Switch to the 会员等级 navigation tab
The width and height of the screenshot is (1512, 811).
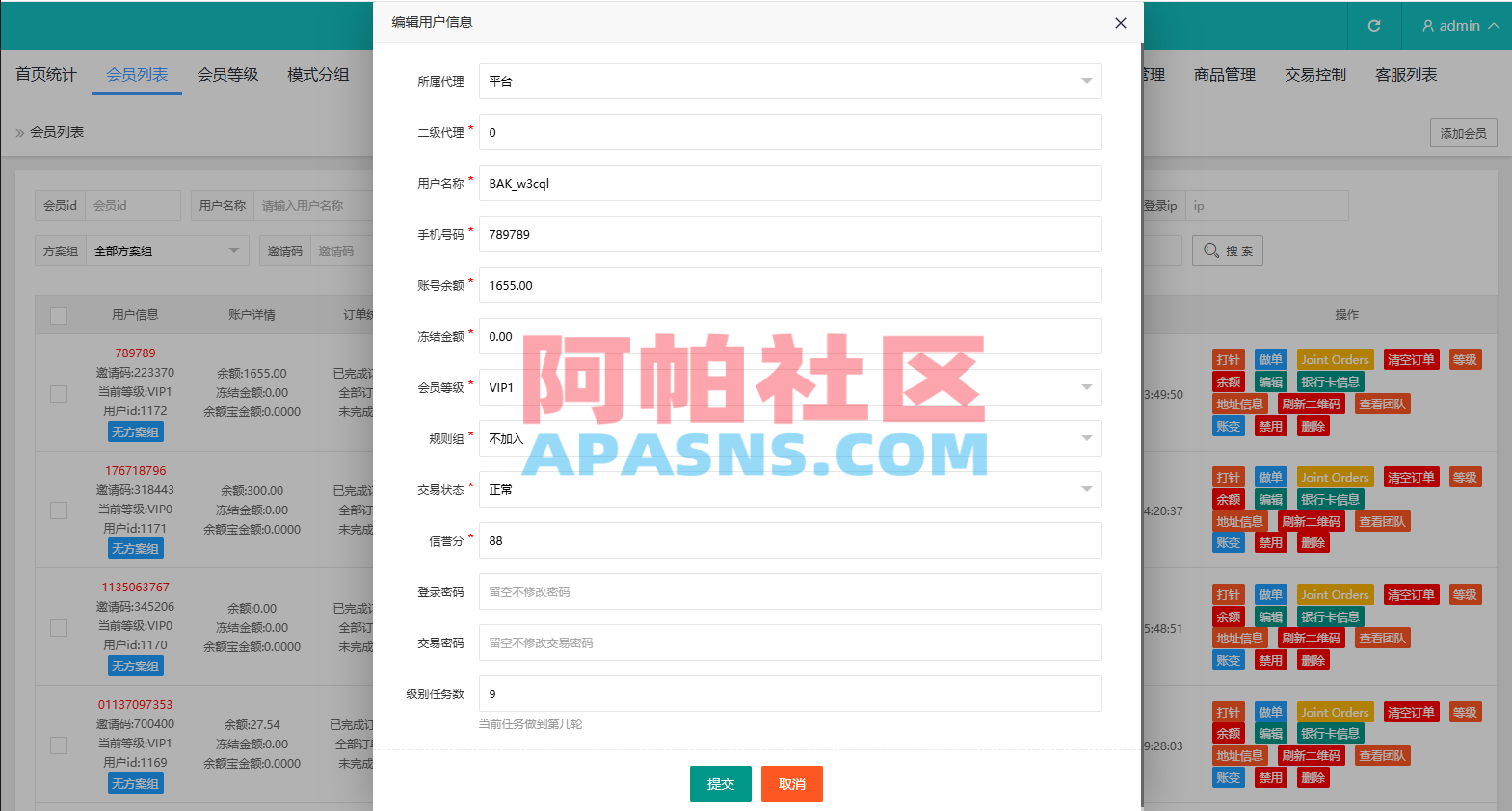coord(227,74)
